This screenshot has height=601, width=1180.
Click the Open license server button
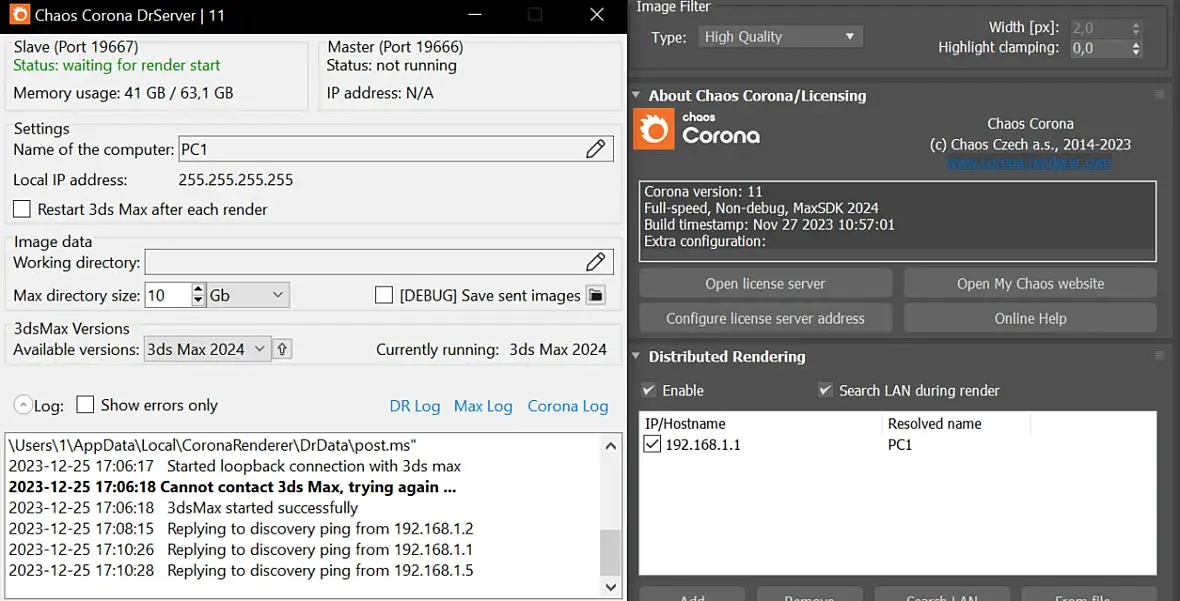pos(765,283)
